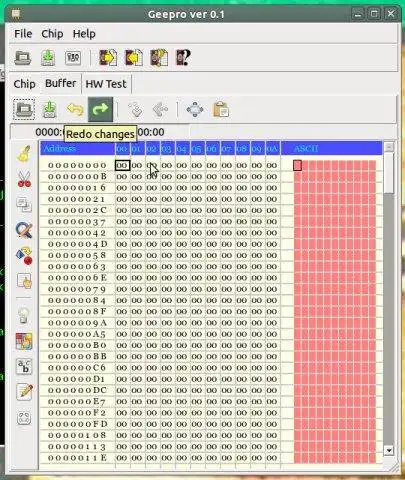Image resolution: width=405 pixels, height=480 pixels.
Task: Open the File menu
Action: (23, 34)
